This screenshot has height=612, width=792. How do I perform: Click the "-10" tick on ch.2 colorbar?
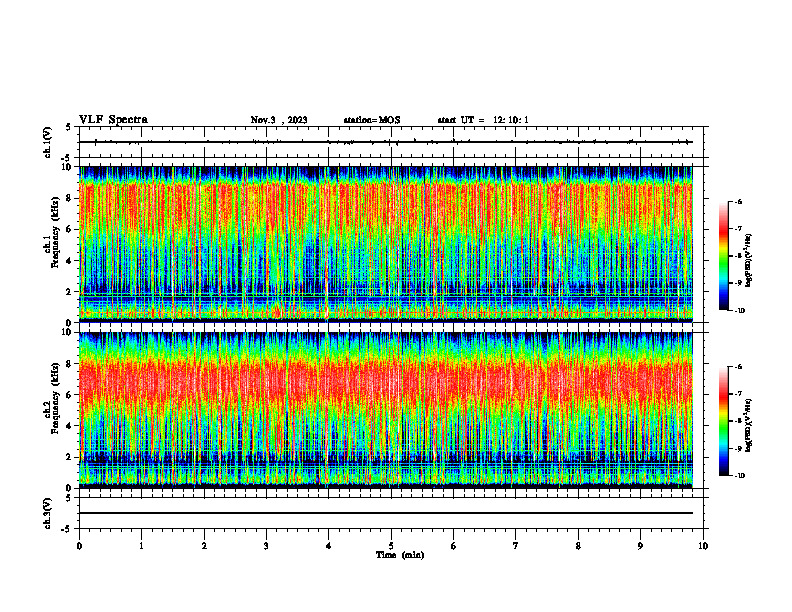pos(739,476)
